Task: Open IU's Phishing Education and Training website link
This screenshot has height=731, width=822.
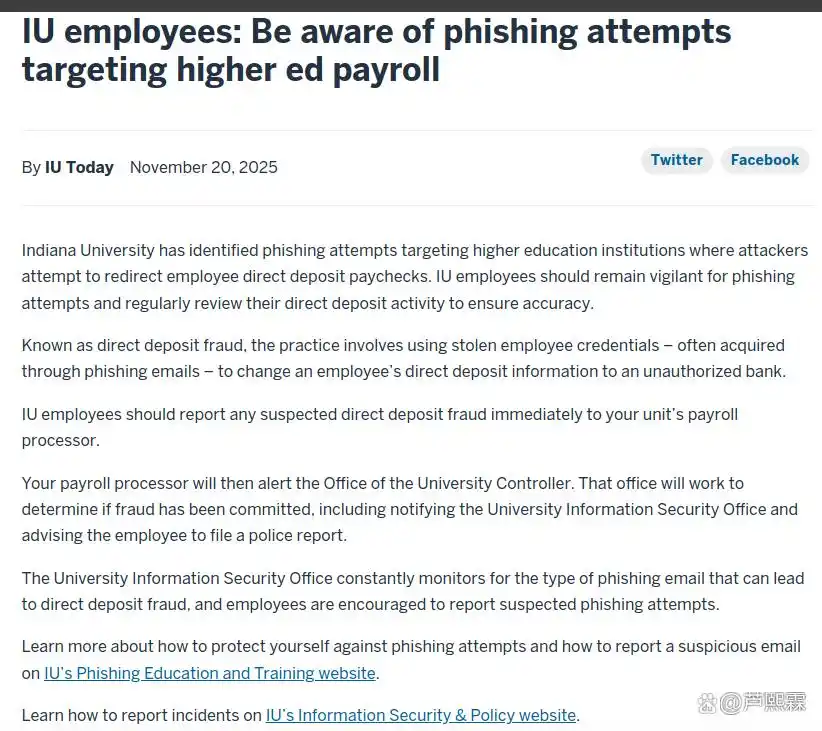Action: point(210,673)
